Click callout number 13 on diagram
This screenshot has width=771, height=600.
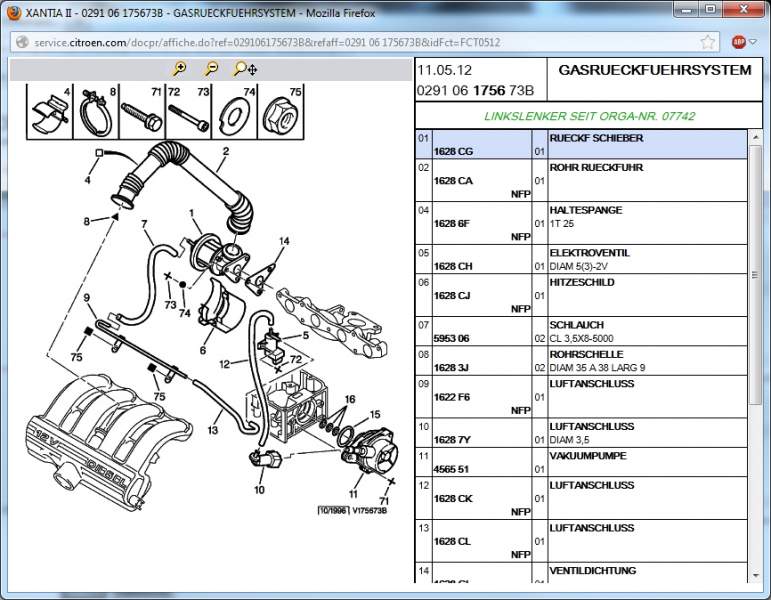tap(212, 430)
